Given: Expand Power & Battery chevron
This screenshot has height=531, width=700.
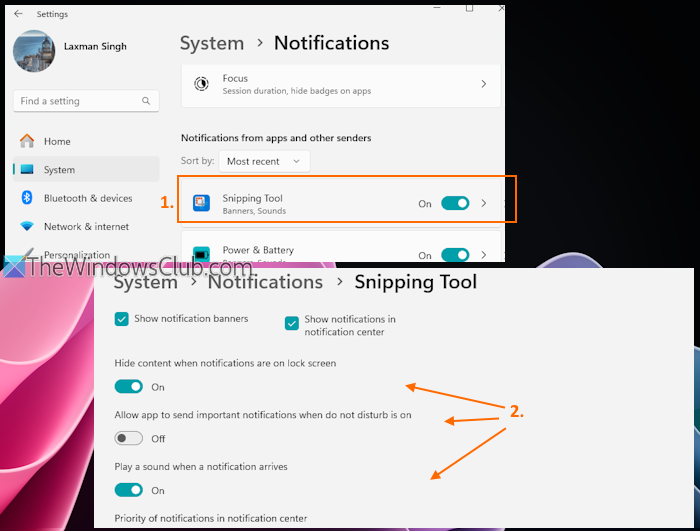Looking at the screenshot, I should (483, 255).
